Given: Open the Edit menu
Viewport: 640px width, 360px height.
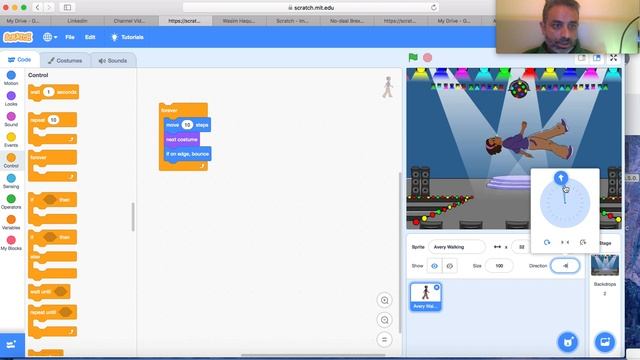Looking at the screenshot, I should pyautogui.click(x=90, y=37).
